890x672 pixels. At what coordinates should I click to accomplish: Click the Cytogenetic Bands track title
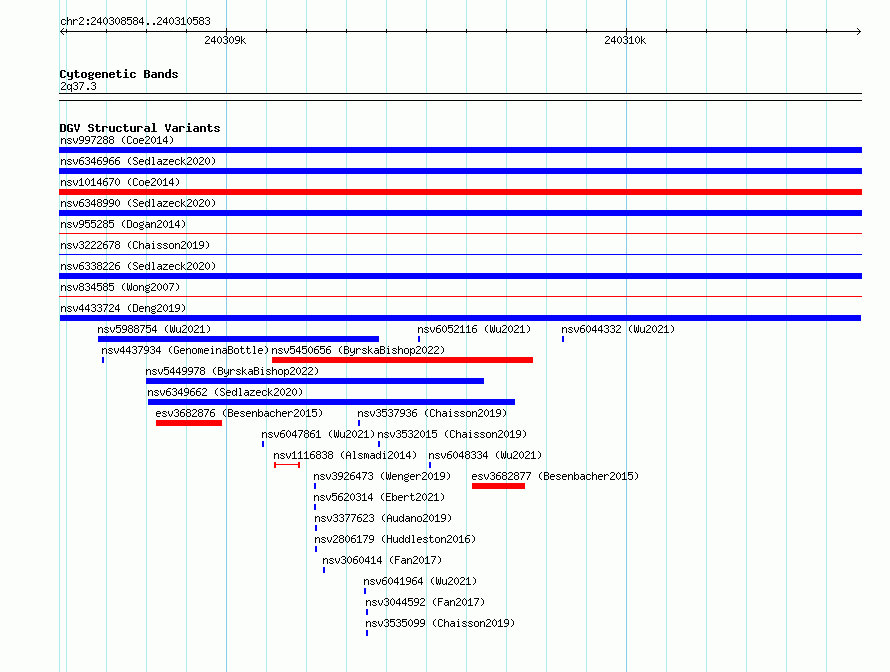pos(119,74)
